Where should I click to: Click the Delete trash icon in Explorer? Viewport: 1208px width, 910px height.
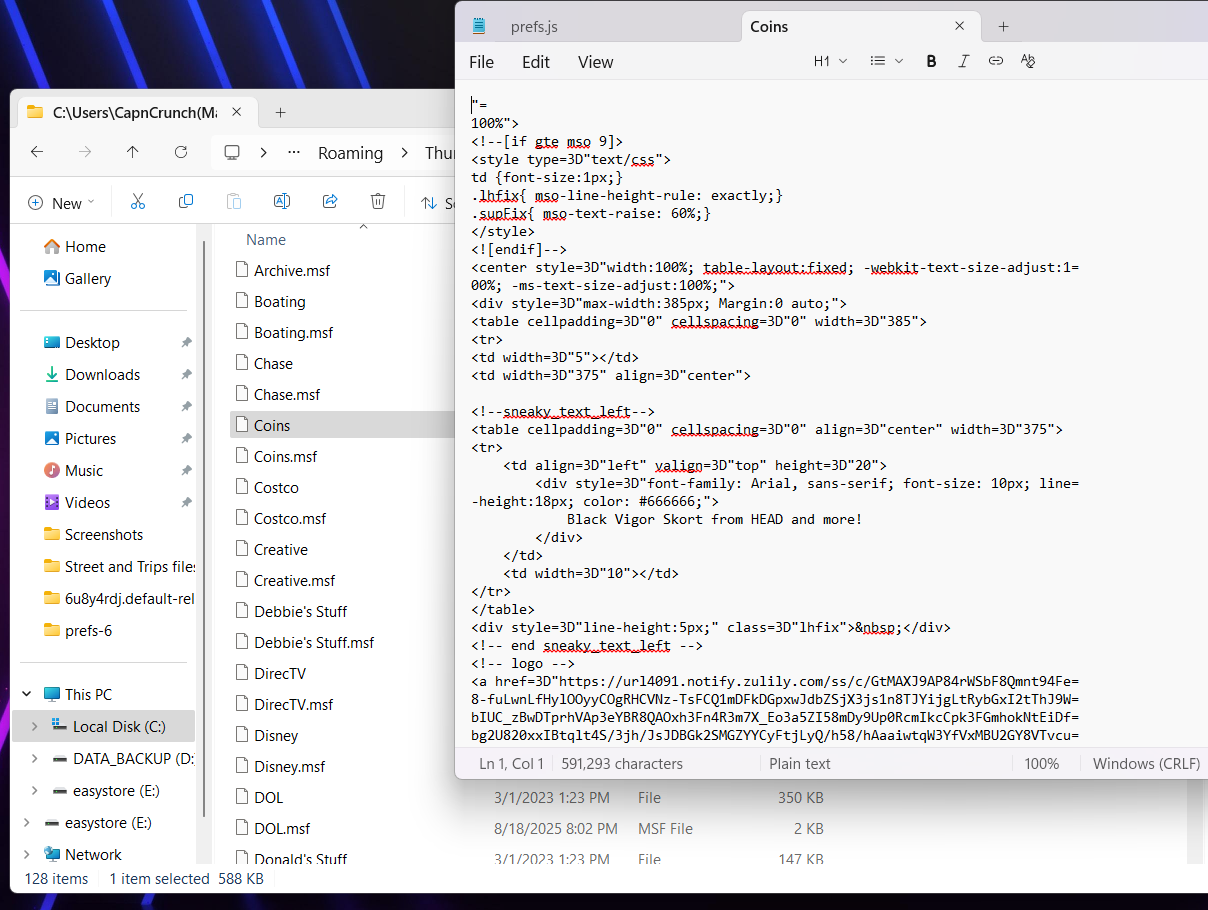(378, 202)
